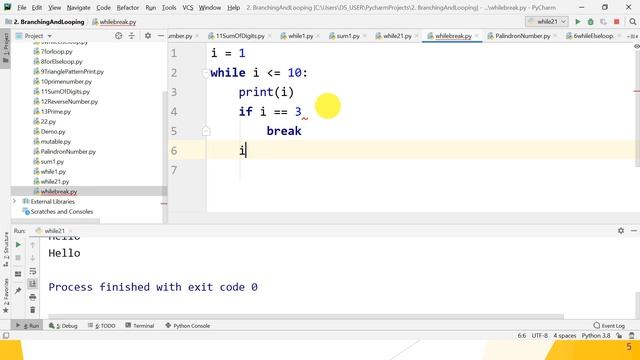Go to line via the 6:6 caret position
The height and width of the screenshot is (360, 640).
point(522,336)
